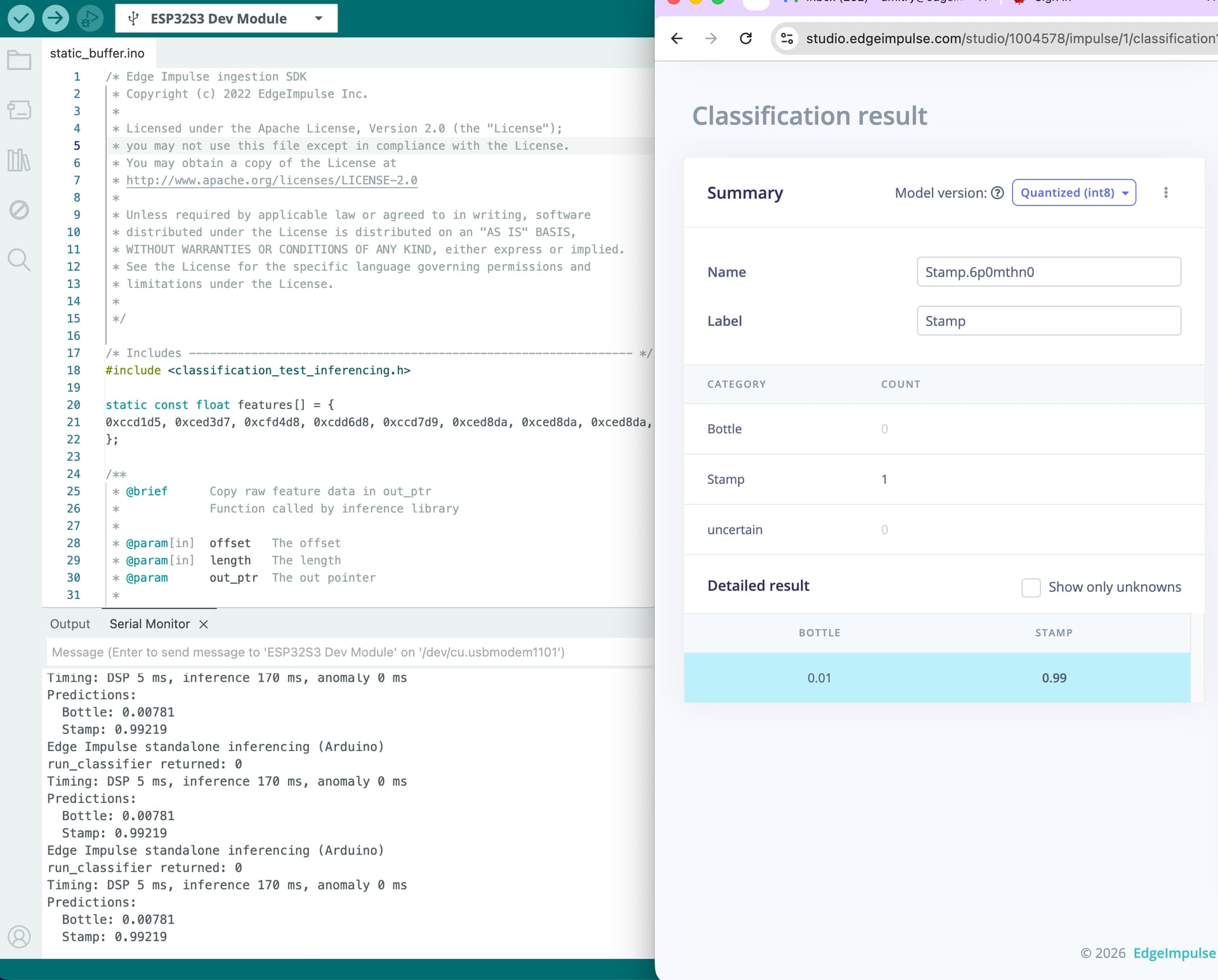This screenshot has height=980, width=1218.
Task: Click the EdgeImpulse footer link
Action: pos(1174,953)
